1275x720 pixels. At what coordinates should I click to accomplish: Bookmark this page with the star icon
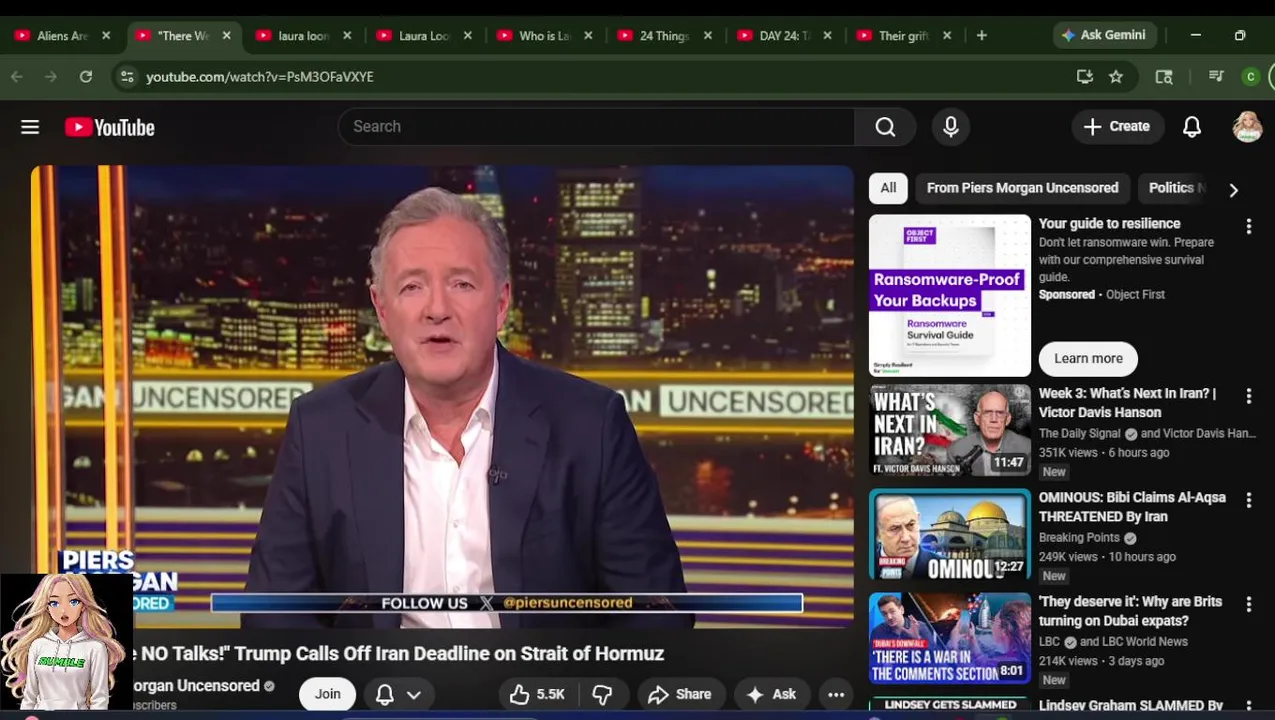[x=1116, y=76]
